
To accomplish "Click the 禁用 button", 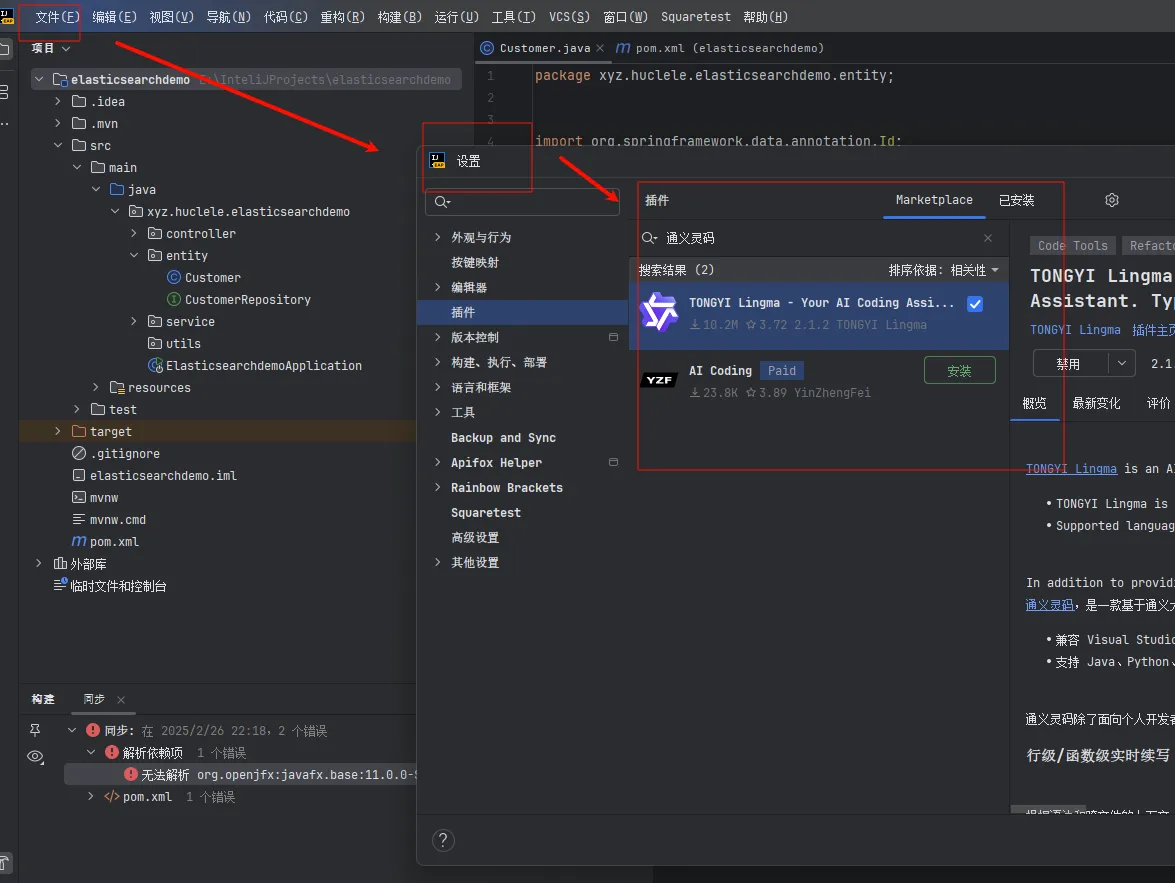I will [x=1069, y=364].
